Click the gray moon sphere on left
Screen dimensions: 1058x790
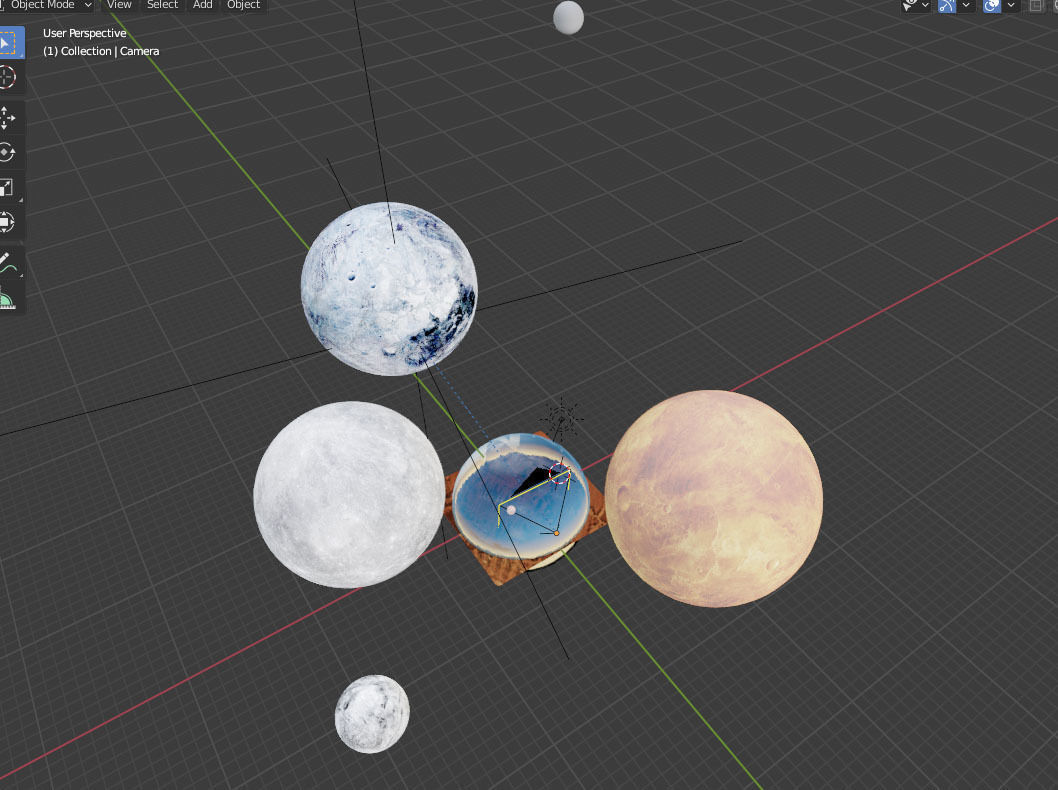click(350, 495)
